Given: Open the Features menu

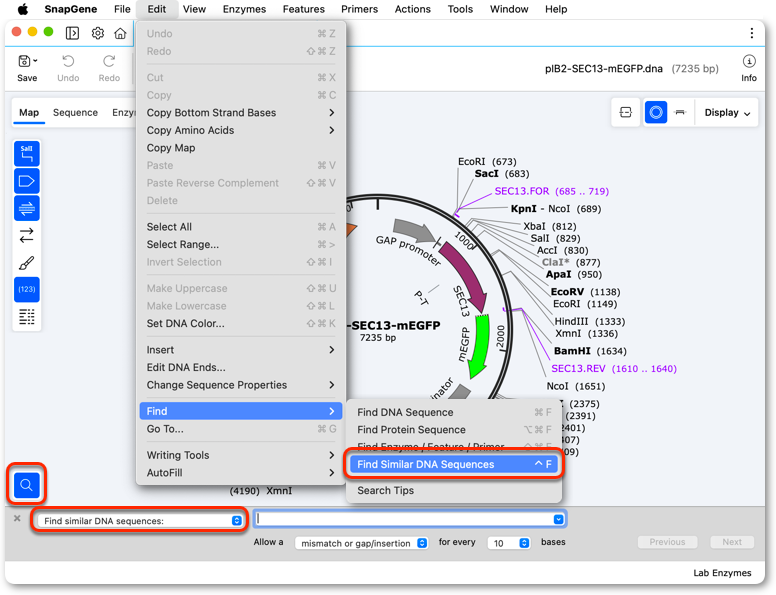Looking at the screenshot, I should [303, 9].
